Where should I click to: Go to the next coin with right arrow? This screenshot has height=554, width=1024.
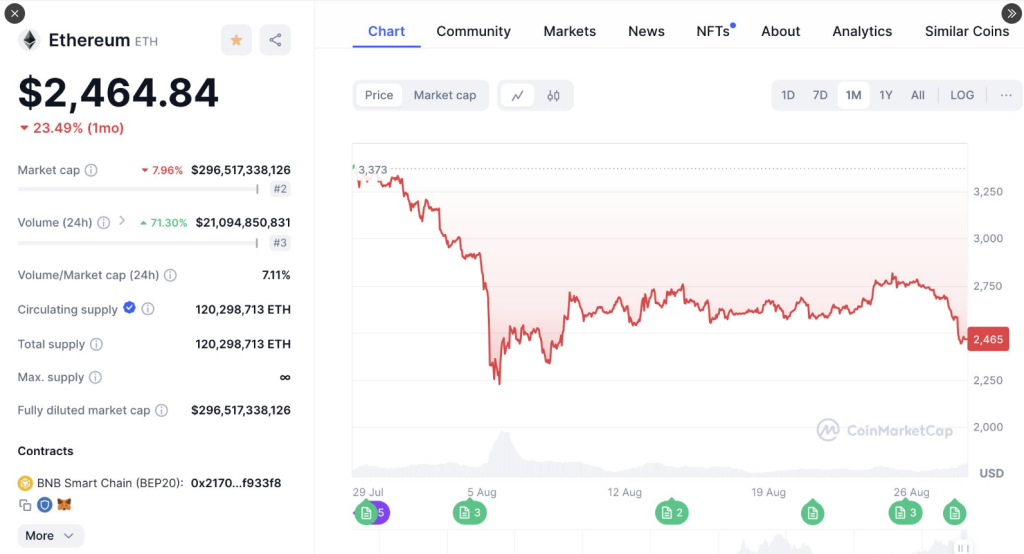click(1010, 12)
